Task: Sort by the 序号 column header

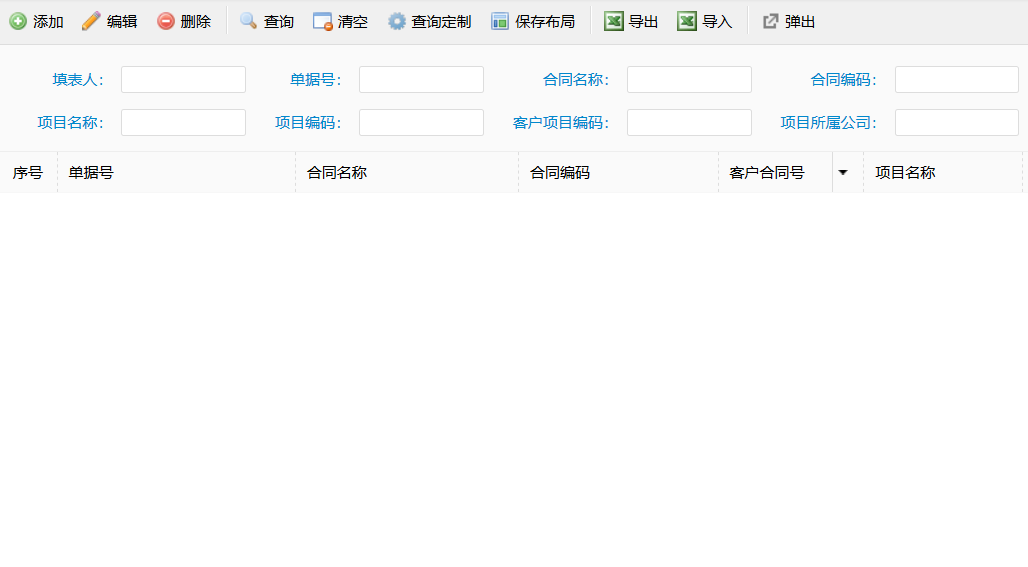Action: [x=28, y=173]
